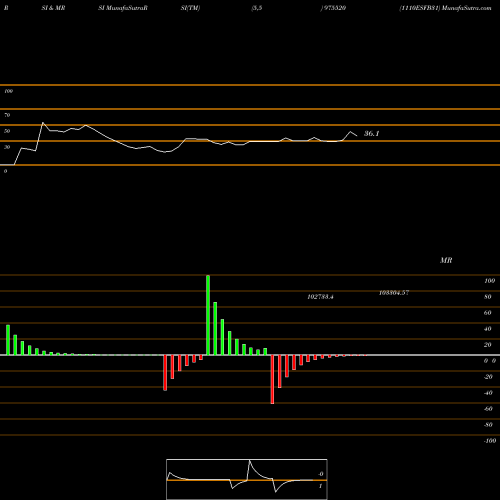Click the RSI current value 36.1

click(x=371, y=134)
